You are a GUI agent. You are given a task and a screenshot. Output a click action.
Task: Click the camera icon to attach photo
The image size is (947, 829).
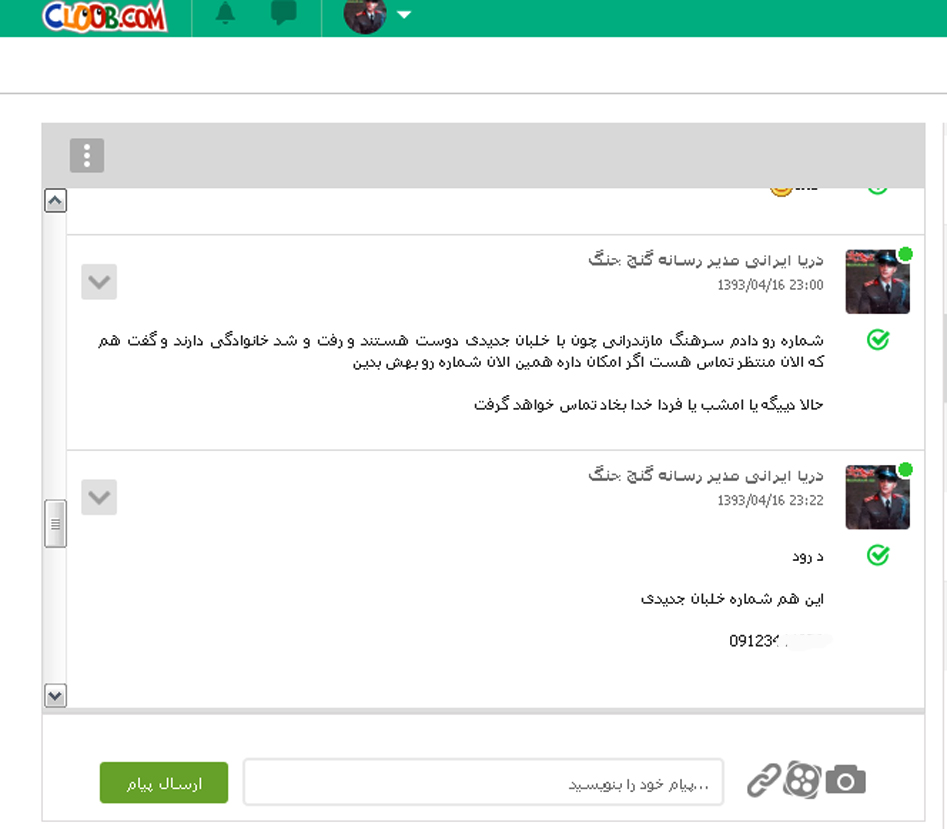(x=846, y=779)
